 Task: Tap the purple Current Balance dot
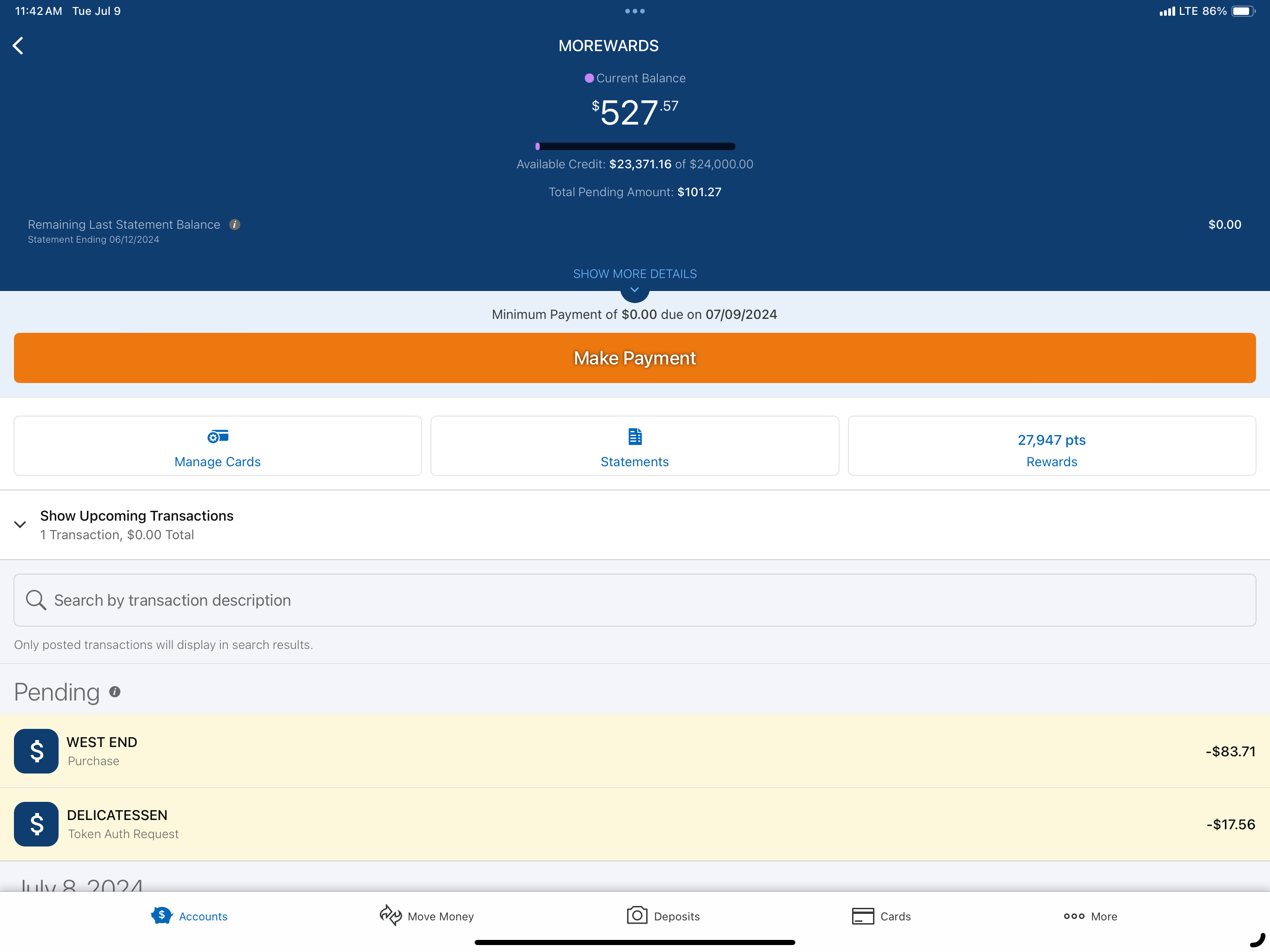[589, 78]
